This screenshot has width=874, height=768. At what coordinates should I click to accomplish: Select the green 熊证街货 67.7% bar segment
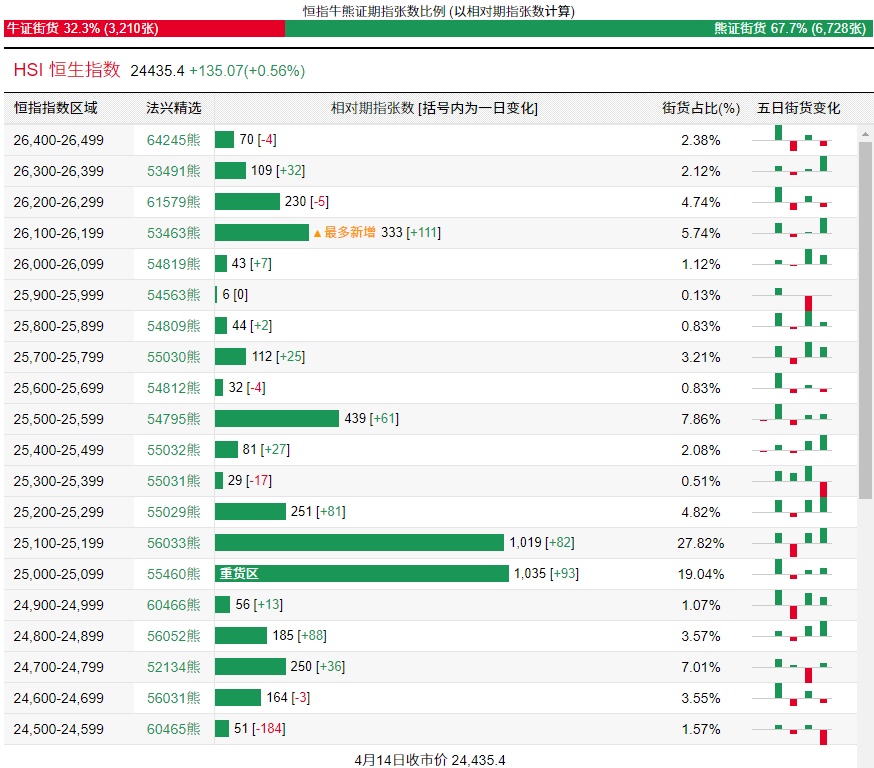point(578,29)
